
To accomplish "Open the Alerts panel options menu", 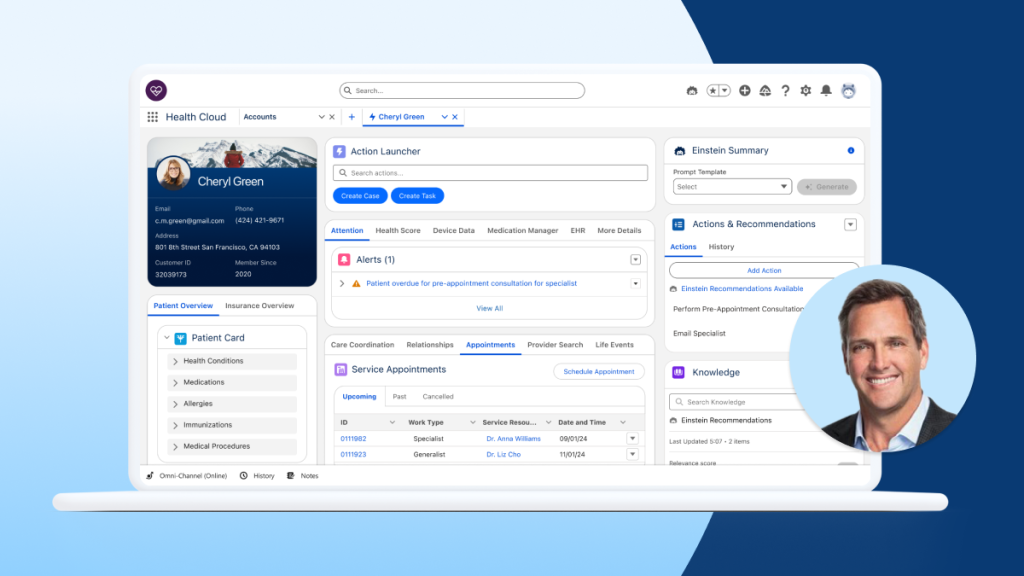I will point(635,259).
